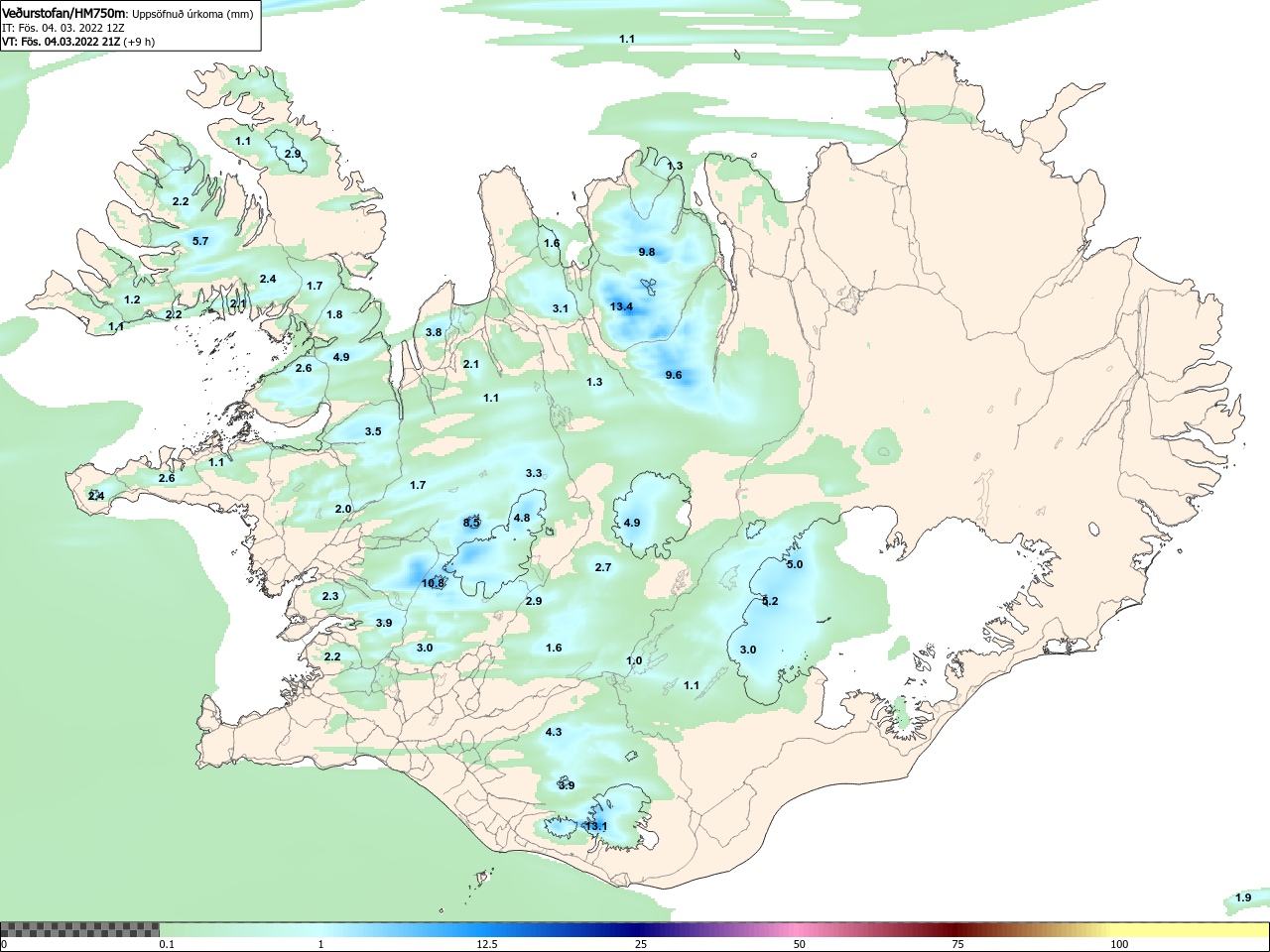This screenshot has height=952, width=1270.
Task: Click the 8.5 precipitation label
Action: 471,523
